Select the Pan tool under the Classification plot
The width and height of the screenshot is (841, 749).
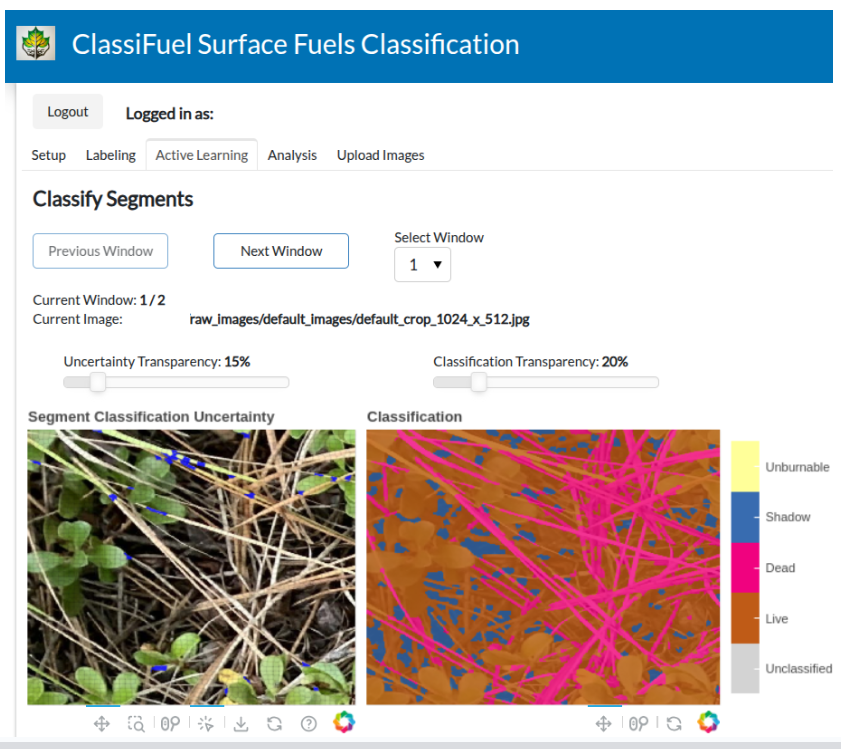604,722
